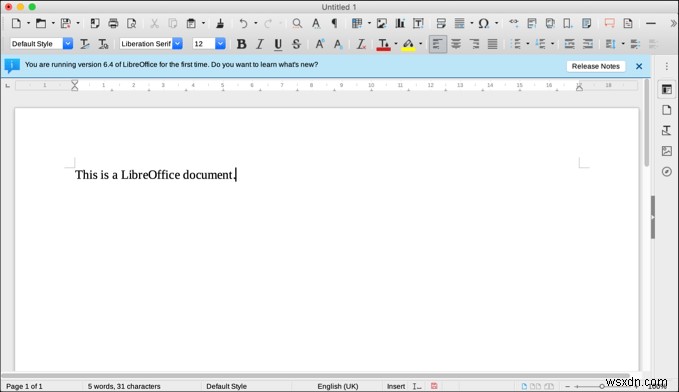Run Spelling check icon
The height and width of the screenshot is (392, 679).
pos(316,23)
